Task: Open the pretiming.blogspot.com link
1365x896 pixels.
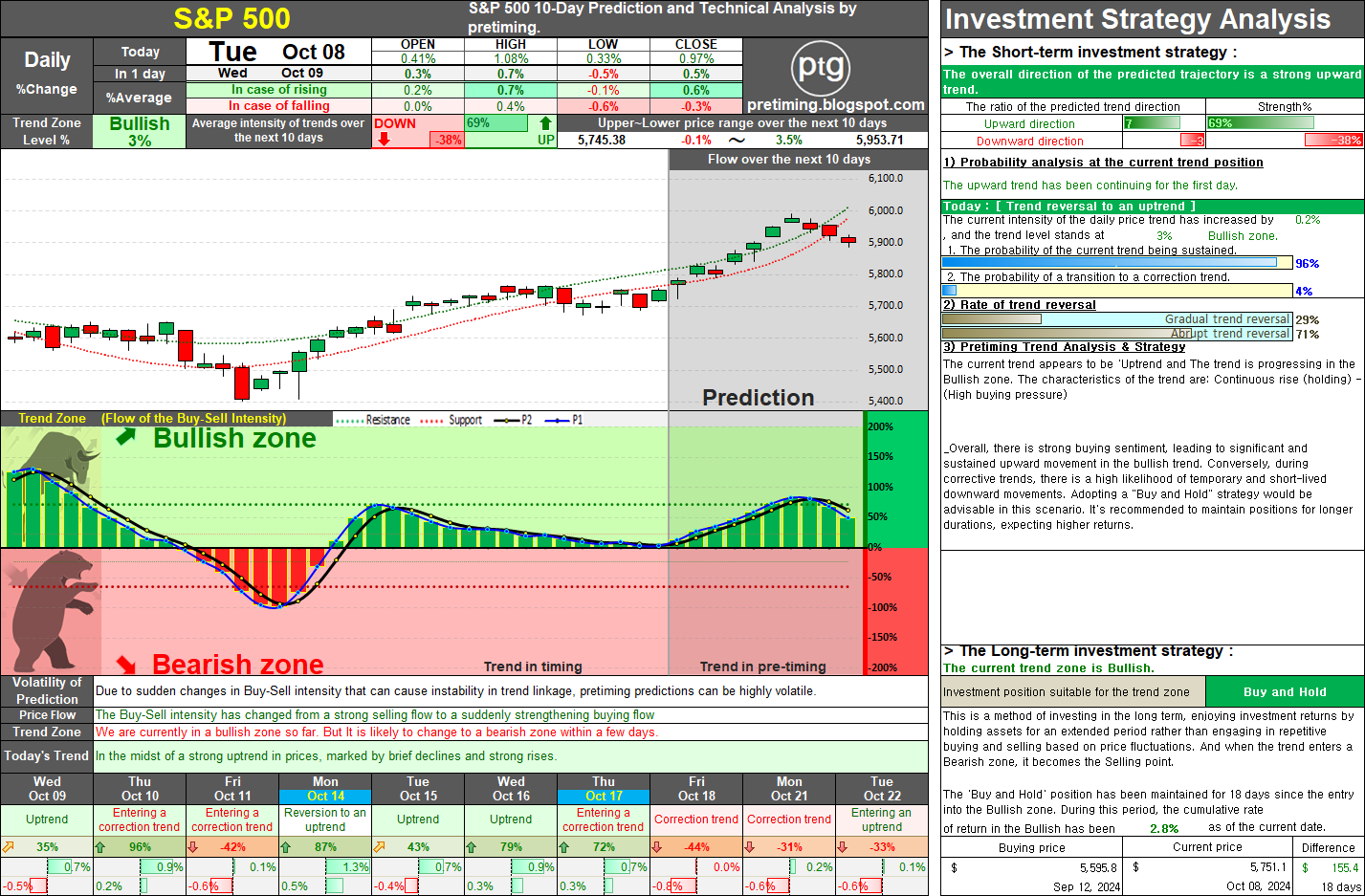Action: 836,105
